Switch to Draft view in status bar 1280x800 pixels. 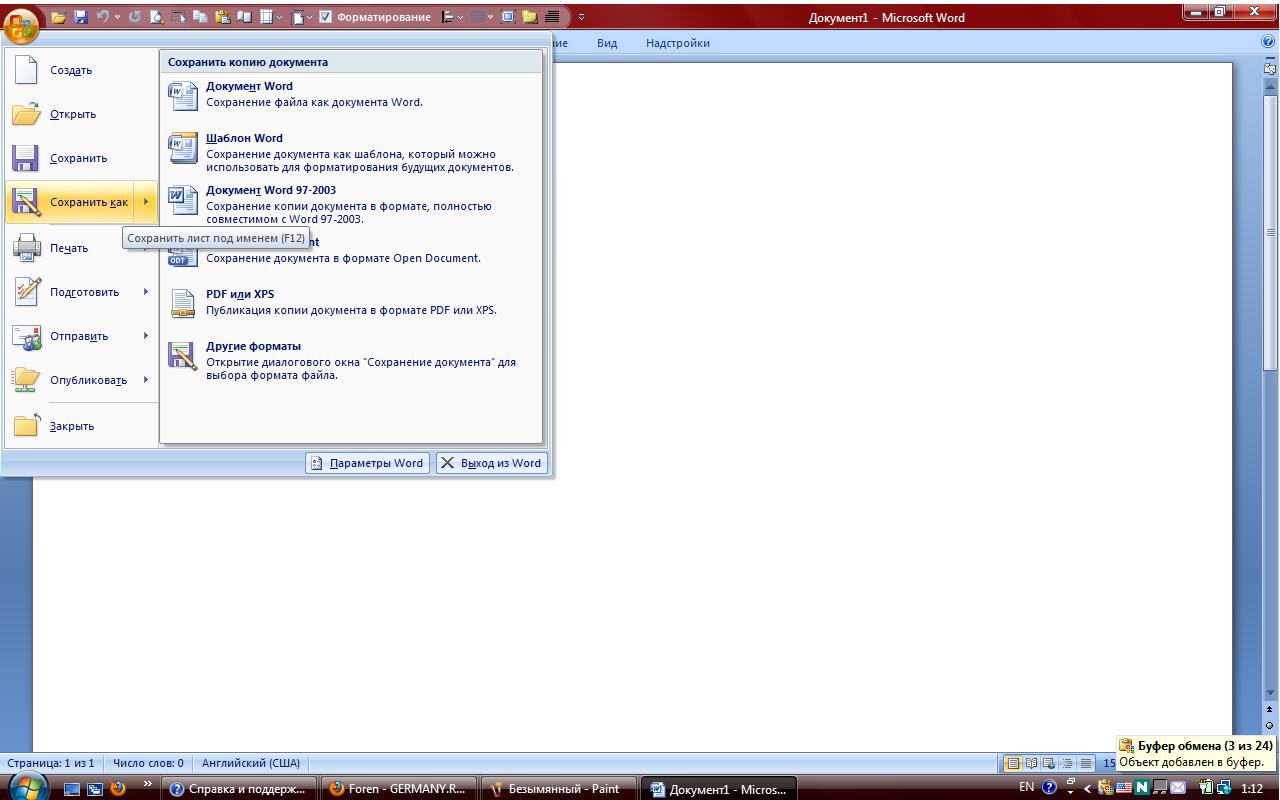coord(1085,763)
